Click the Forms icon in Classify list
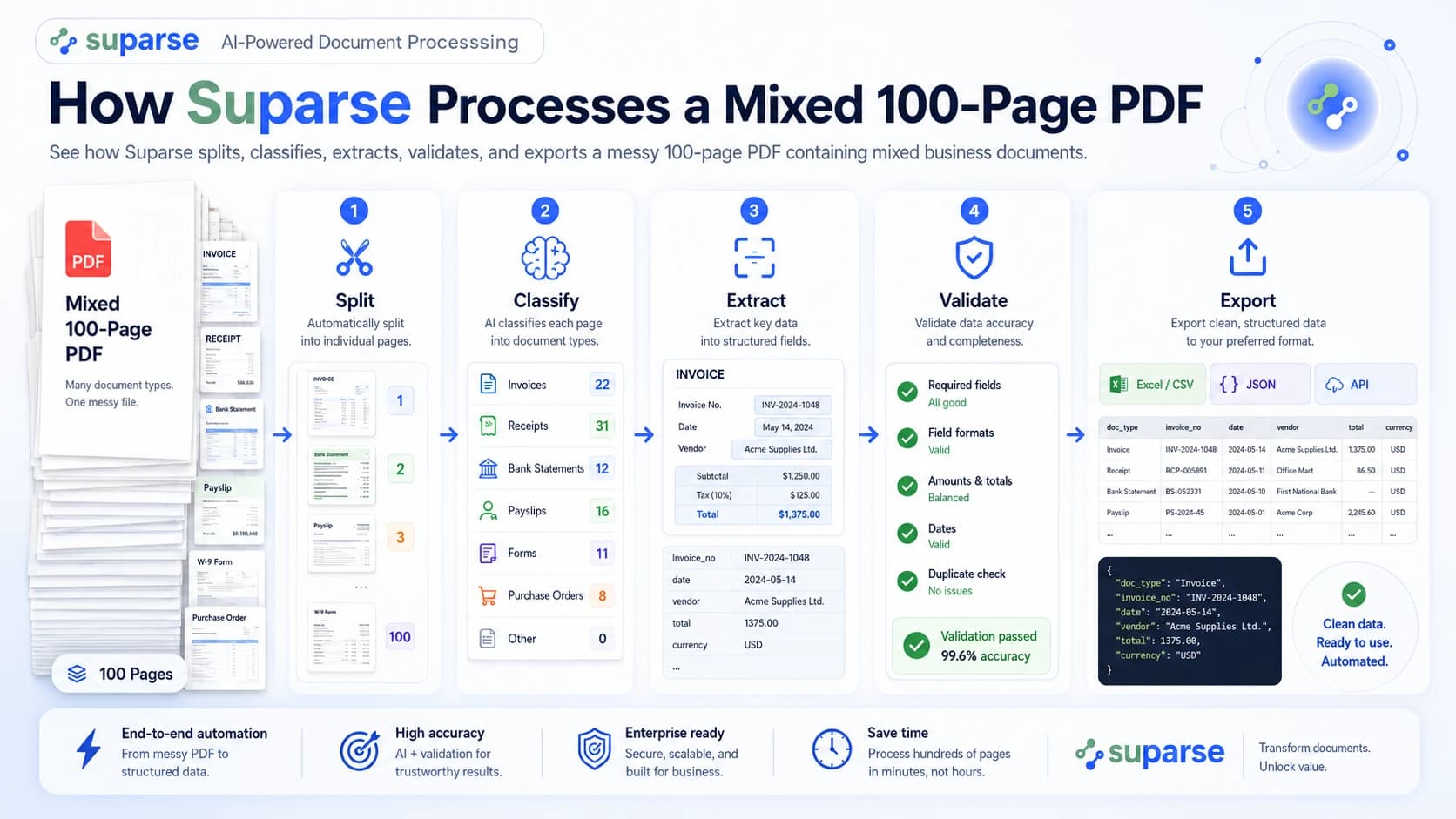1456x819 pixels. [489, 553]
